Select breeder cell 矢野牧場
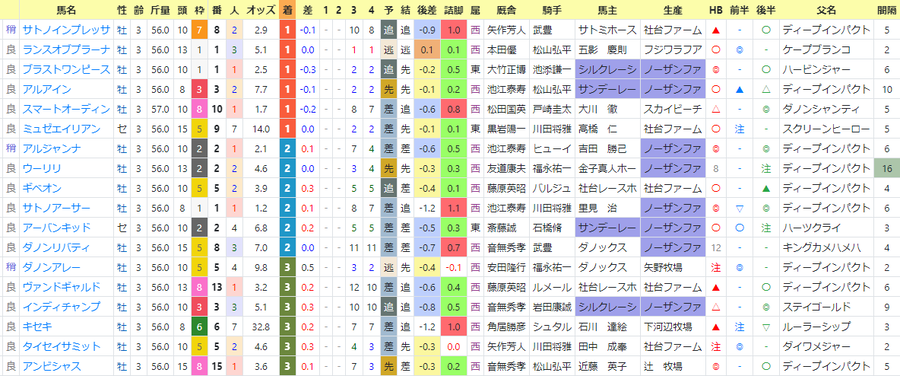The image size is (900, 376). [x=663, y=268]
